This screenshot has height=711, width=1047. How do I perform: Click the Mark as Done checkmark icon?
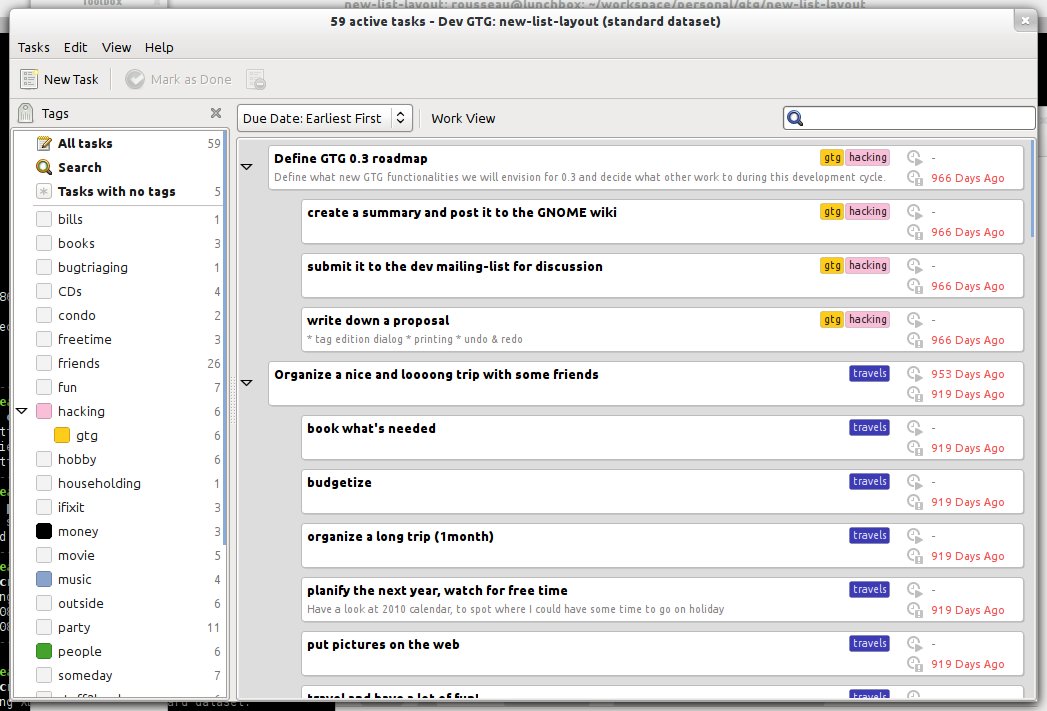click(x=135, y=79)
